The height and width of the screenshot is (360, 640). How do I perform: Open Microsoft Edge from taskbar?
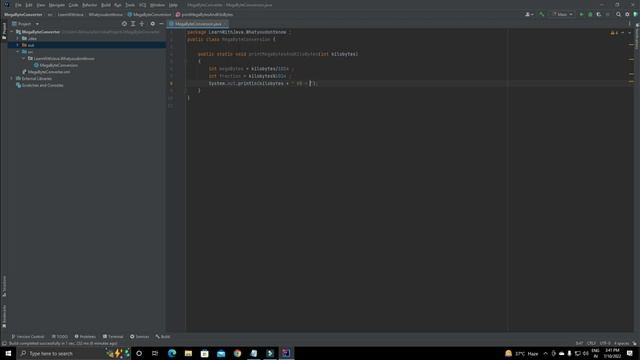pyautogui.click(x=172, y=353)
